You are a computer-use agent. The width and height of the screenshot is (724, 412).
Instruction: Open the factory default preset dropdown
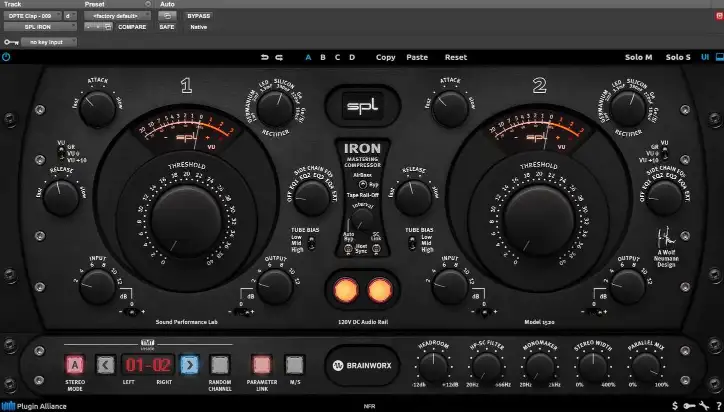[x=117, y=16]
